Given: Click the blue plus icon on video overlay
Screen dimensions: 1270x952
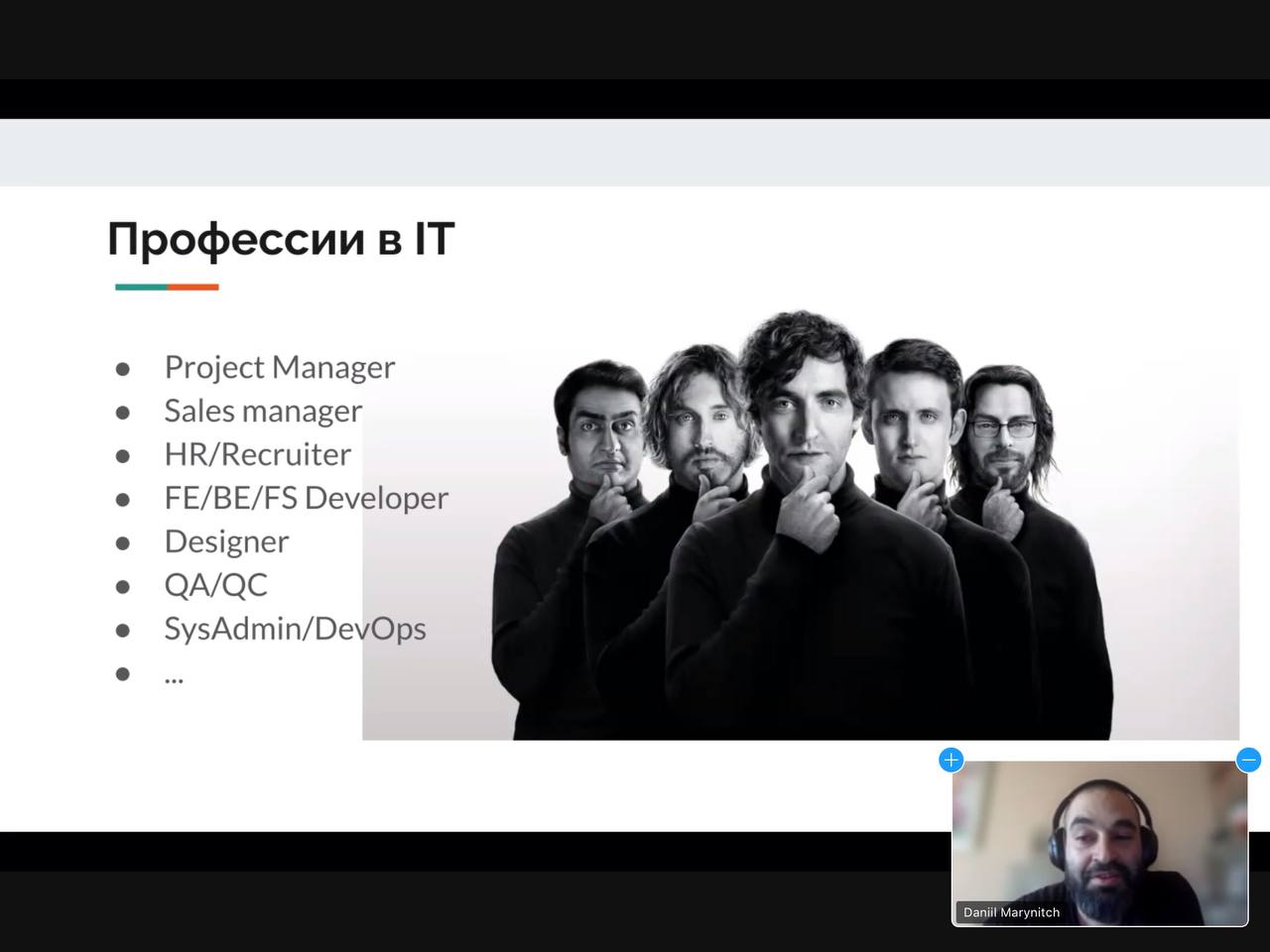Looking at the screenshot, I should [951, 760].
